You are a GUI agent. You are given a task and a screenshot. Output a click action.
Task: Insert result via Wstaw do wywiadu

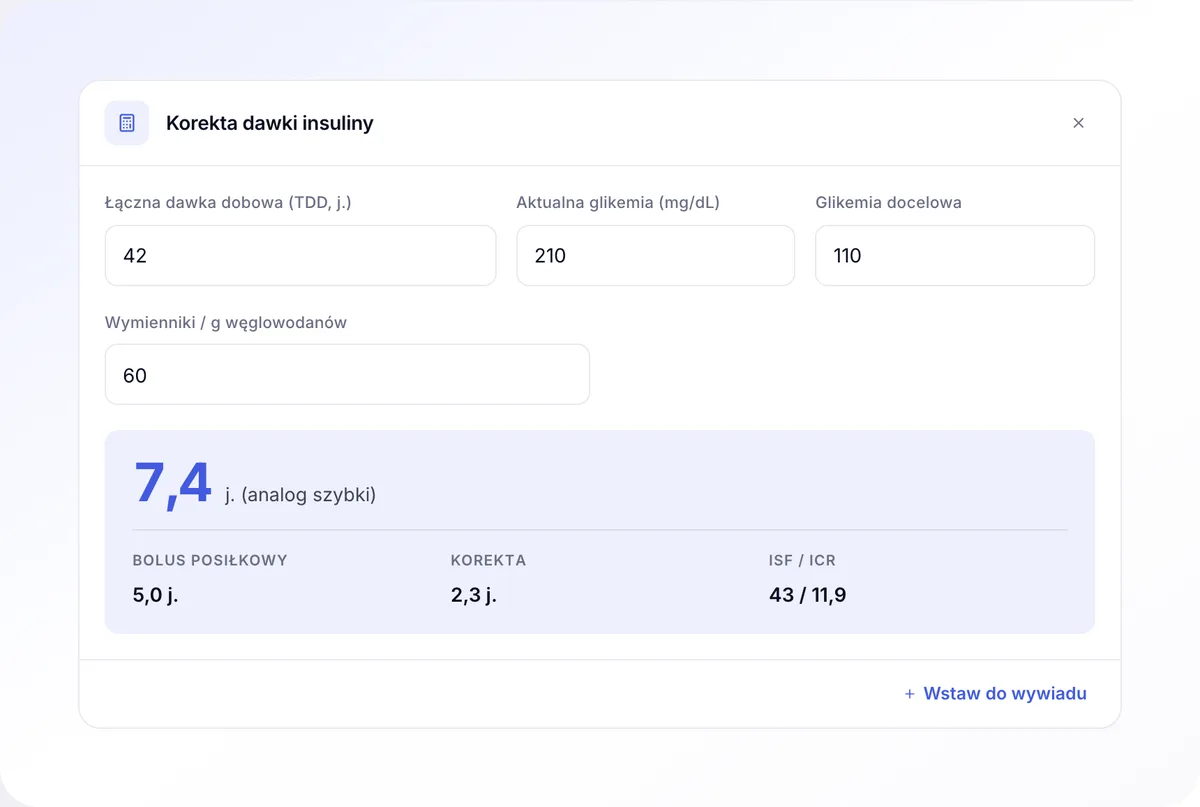coord(995,694)
